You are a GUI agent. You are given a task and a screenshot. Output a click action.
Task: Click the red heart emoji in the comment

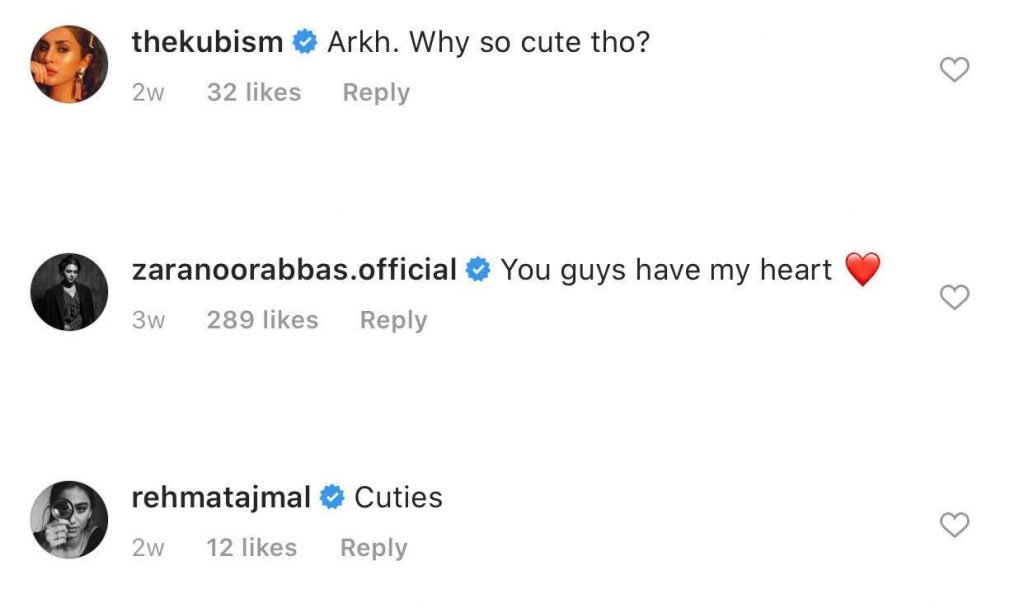pyautogui.click(x=862, y=270)
